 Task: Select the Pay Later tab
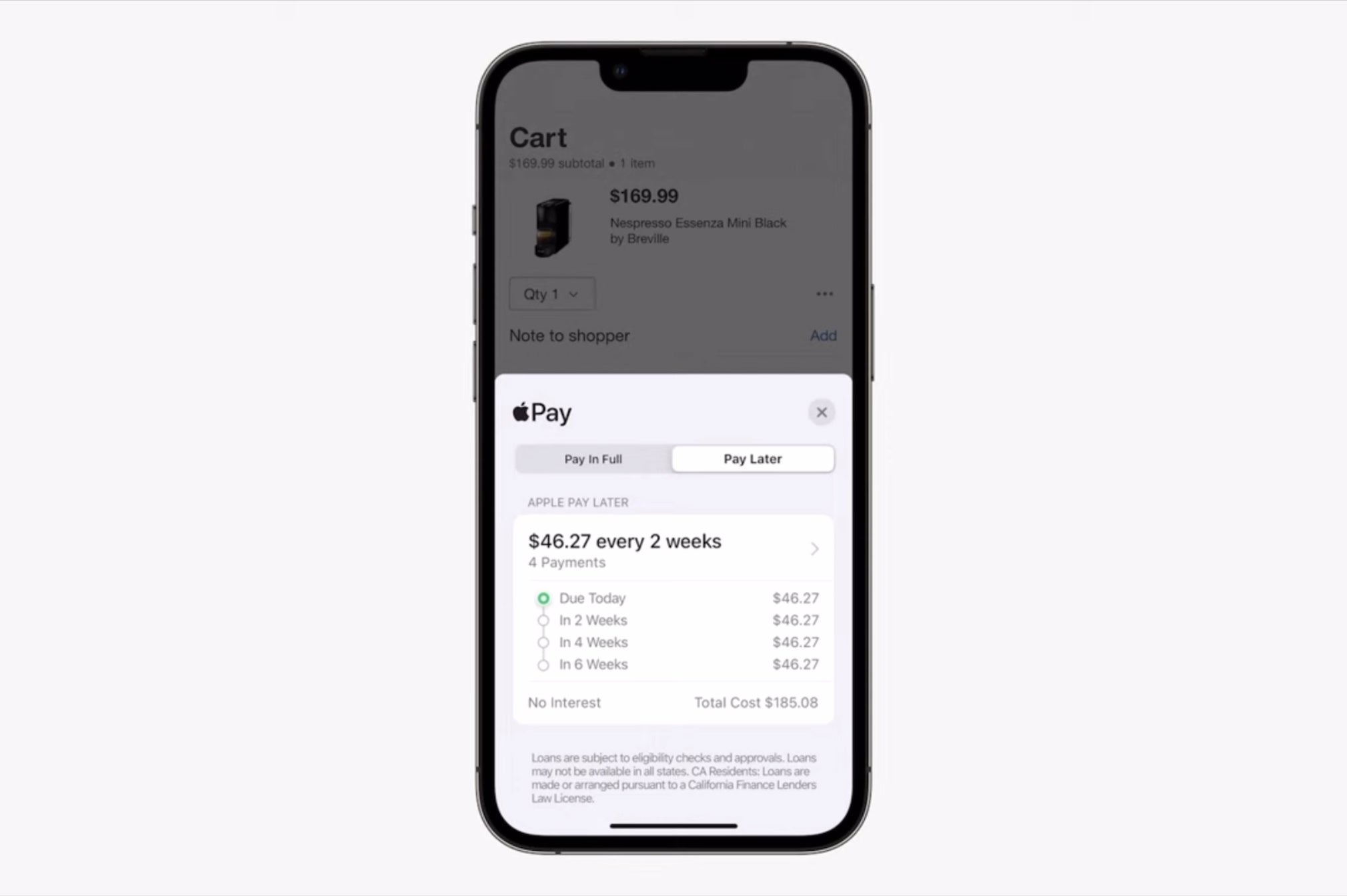[752, 458]
